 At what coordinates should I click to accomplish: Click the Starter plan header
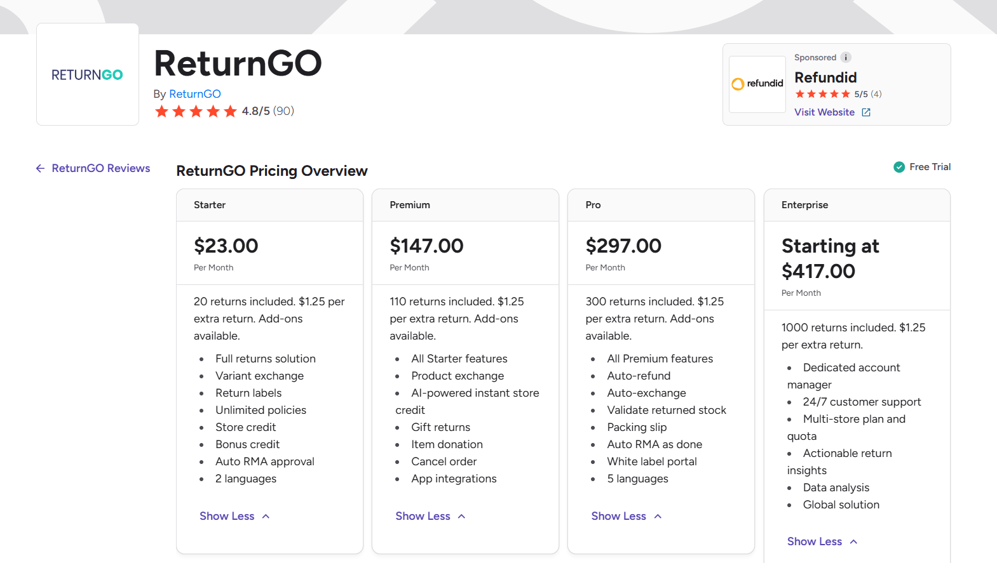point(270,205)
